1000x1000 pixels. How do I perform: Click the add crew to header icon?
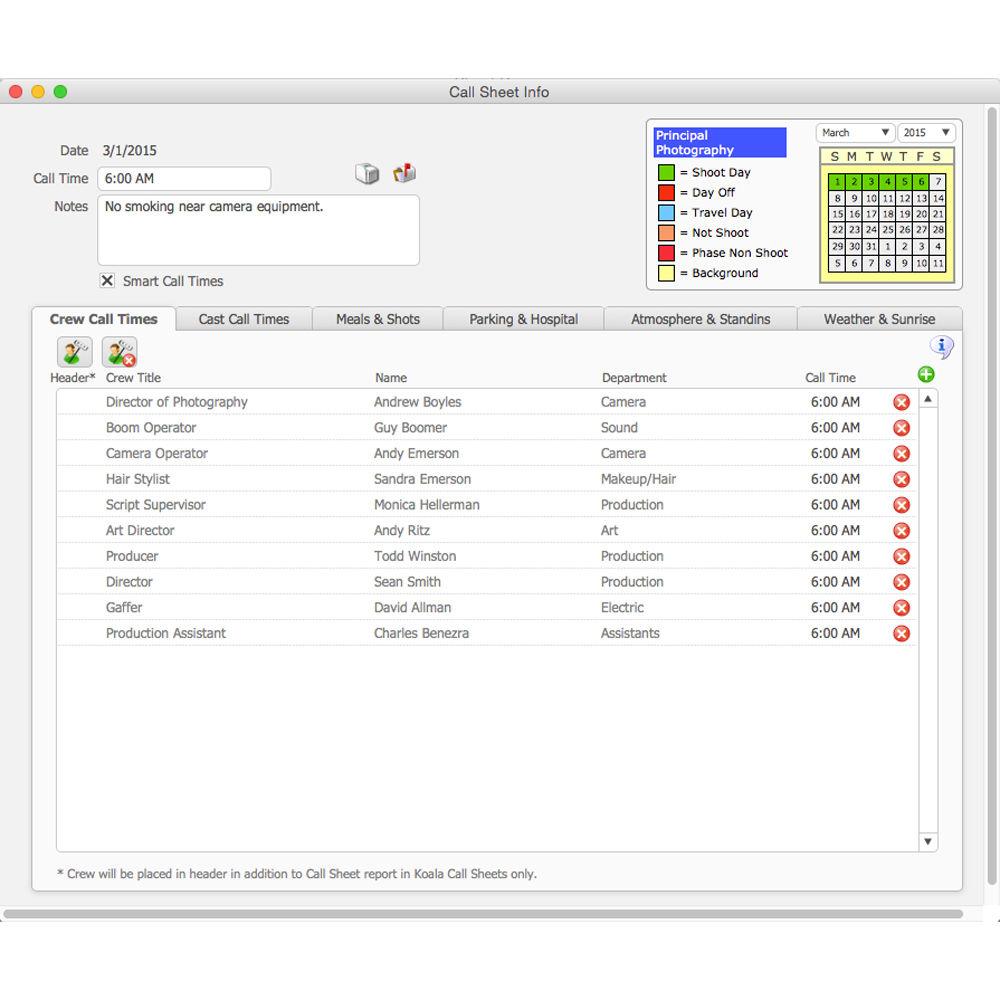pos(74,352)
